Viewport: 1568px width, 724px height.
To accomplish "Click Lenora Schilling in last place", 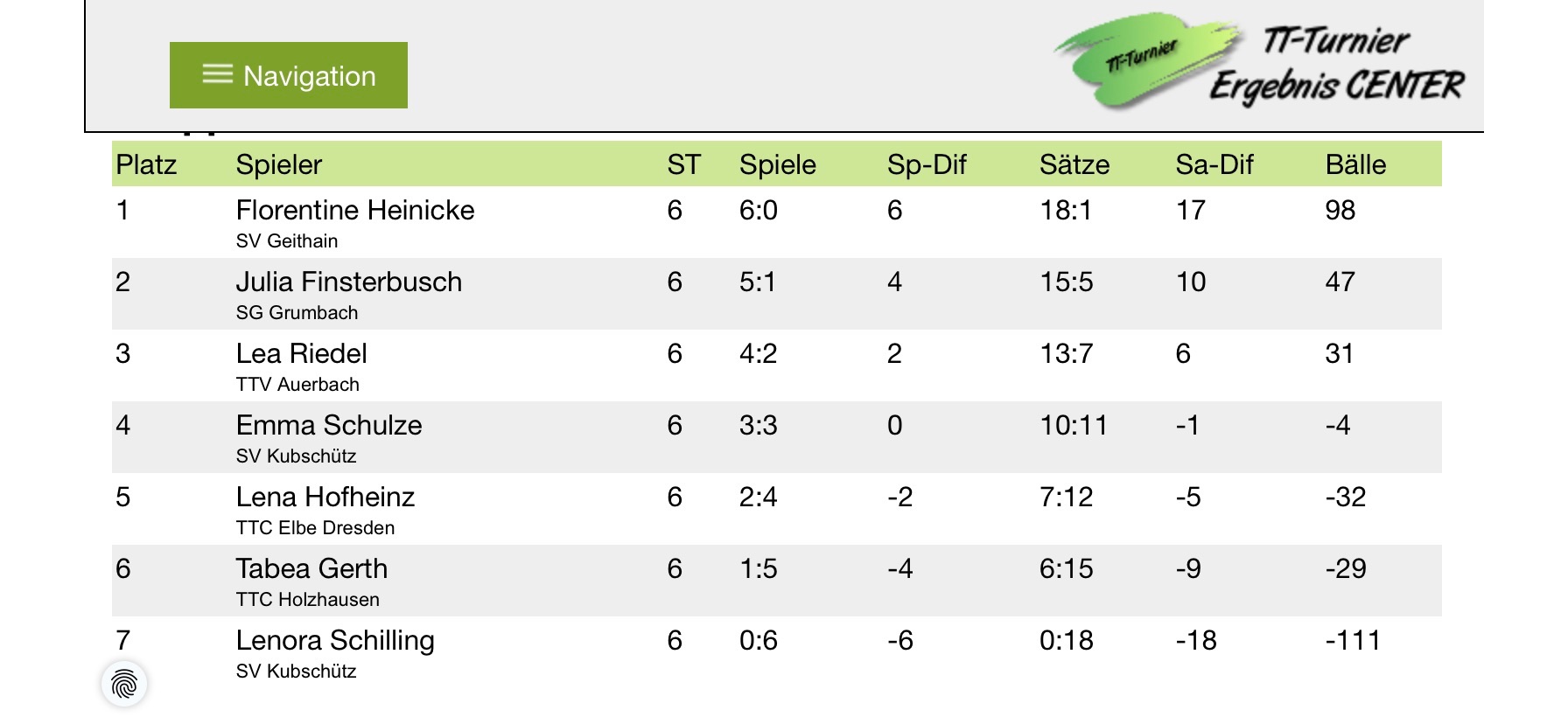I will (335, 640).
